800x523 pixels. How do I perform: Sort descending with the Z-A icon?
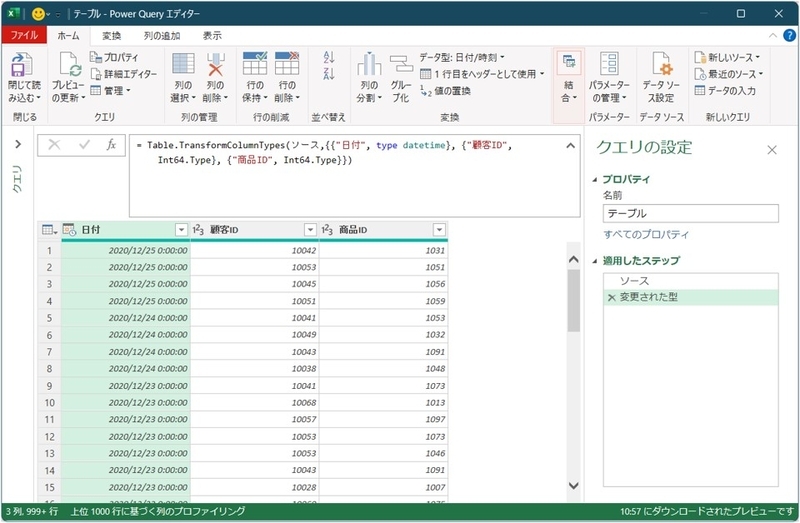tap(329, 73)
